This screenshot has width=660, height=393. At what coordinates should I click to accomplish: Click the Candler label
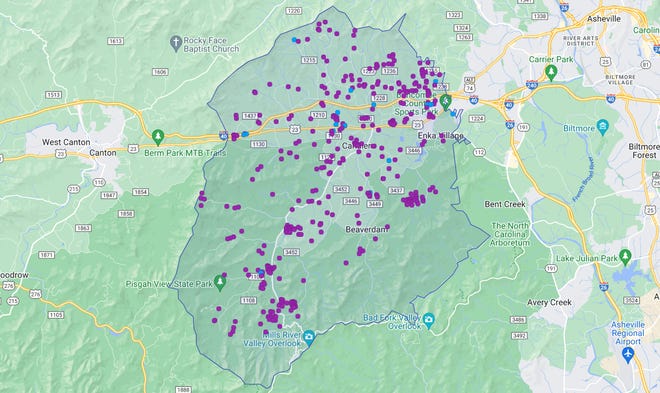(x=356, y=146)
